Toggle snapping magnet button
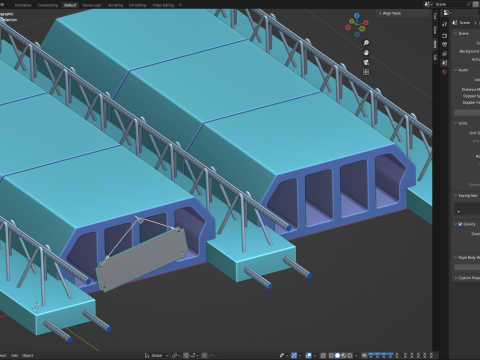The width and height of the screenshot is (480, 360). (186, 356)
